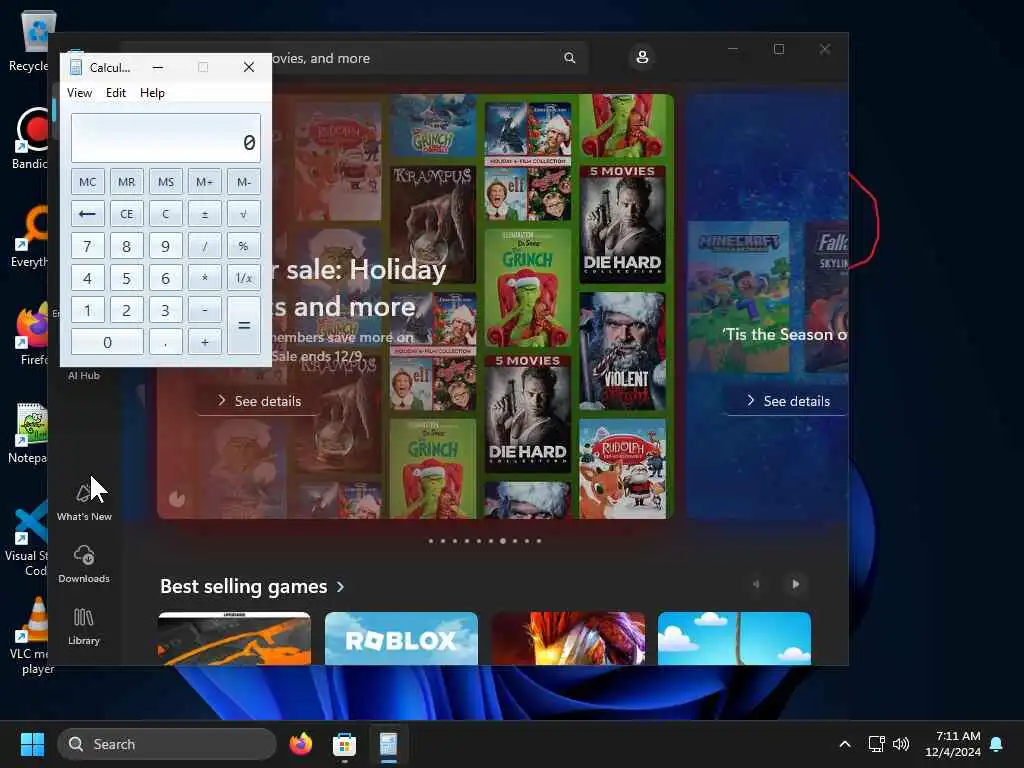Click the Microsoft Store search box
Image resolution: width=1024 pixels, height=768 pixels.
[x=418, y=58]
